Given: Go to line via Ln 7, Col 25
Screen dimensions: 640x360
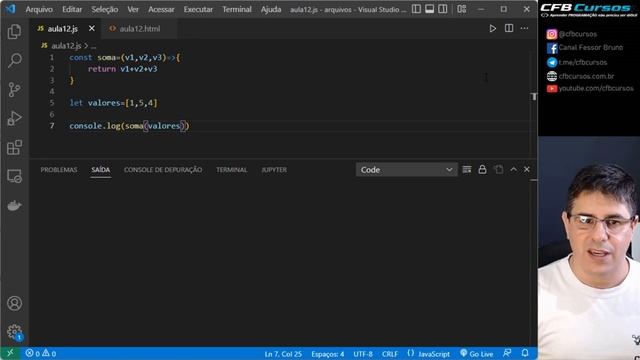Looking at the screenshot, I should pos(283,354).
